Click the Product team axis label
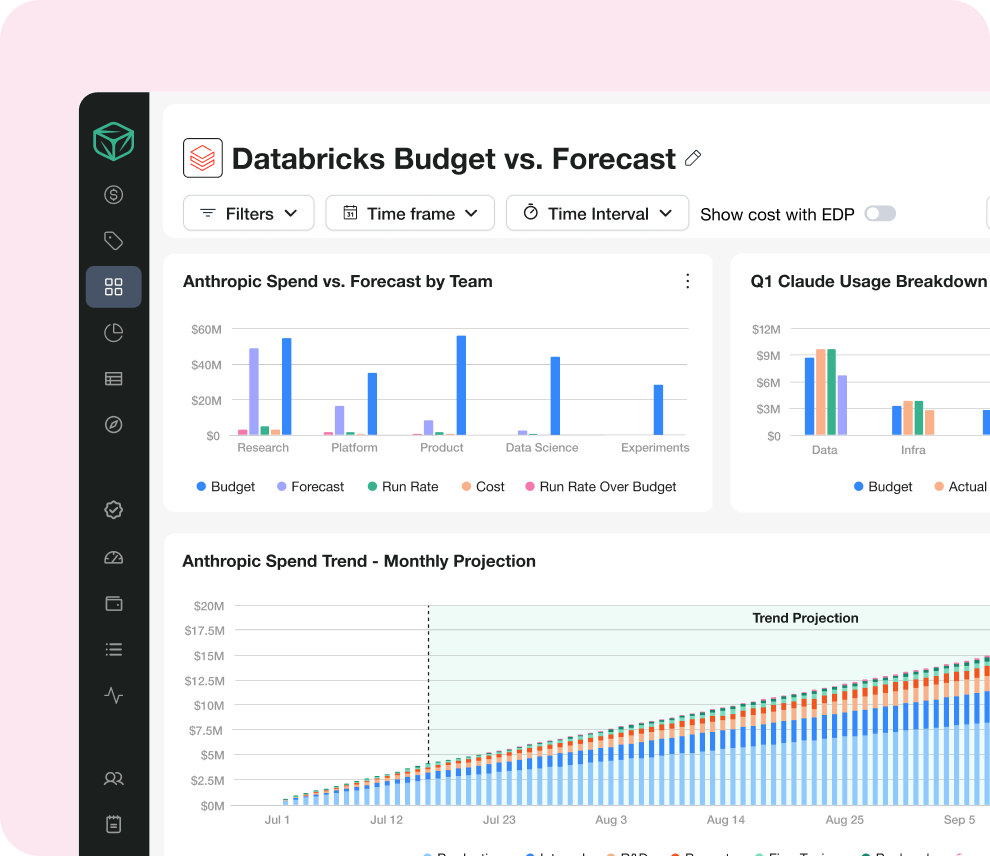Viewport: 990px width, 856px height. [441, 448]
